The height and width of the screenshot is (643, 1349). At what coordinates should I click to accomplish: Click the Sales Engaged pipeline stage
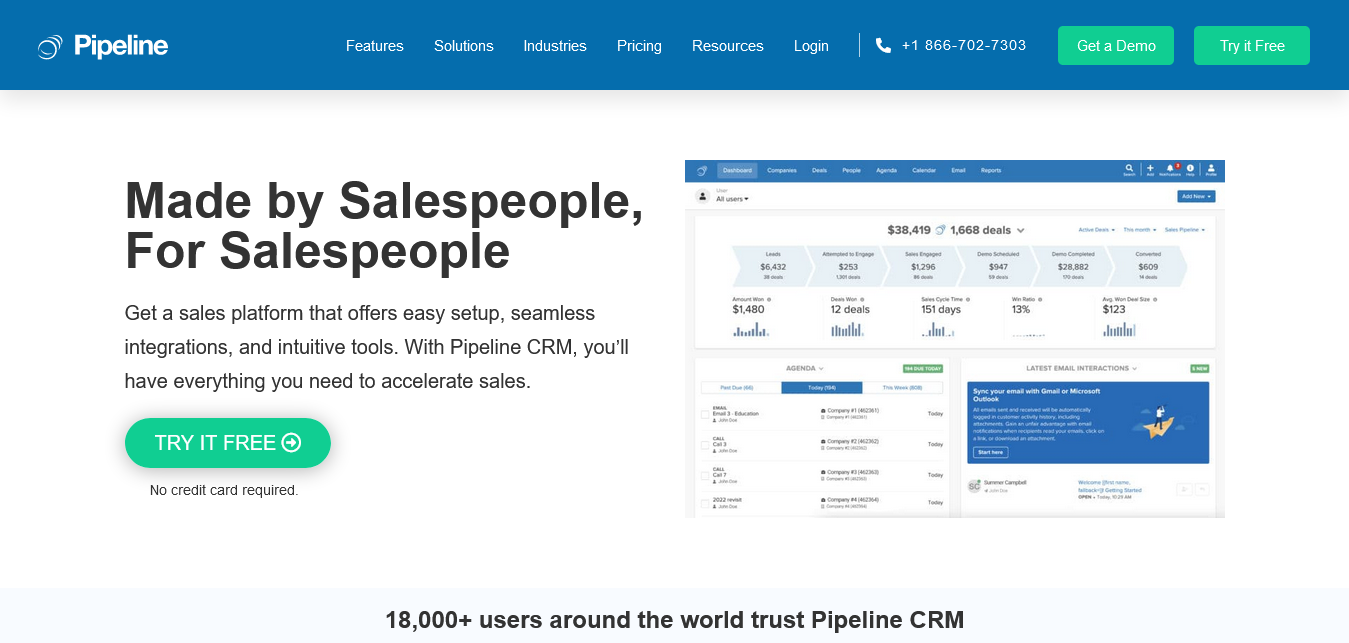(x=923, y=266)
